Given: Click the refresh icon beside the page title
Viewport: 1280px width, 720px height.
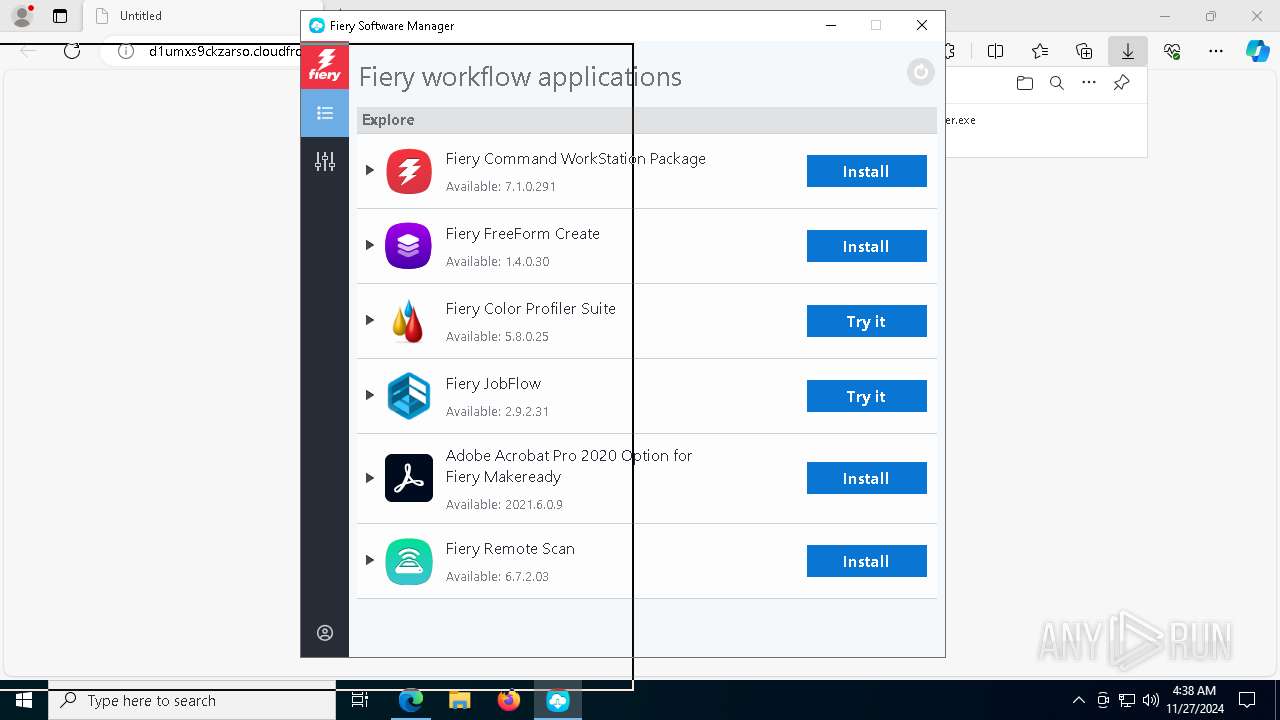Looking at the screenshot, I should [920, 72].
